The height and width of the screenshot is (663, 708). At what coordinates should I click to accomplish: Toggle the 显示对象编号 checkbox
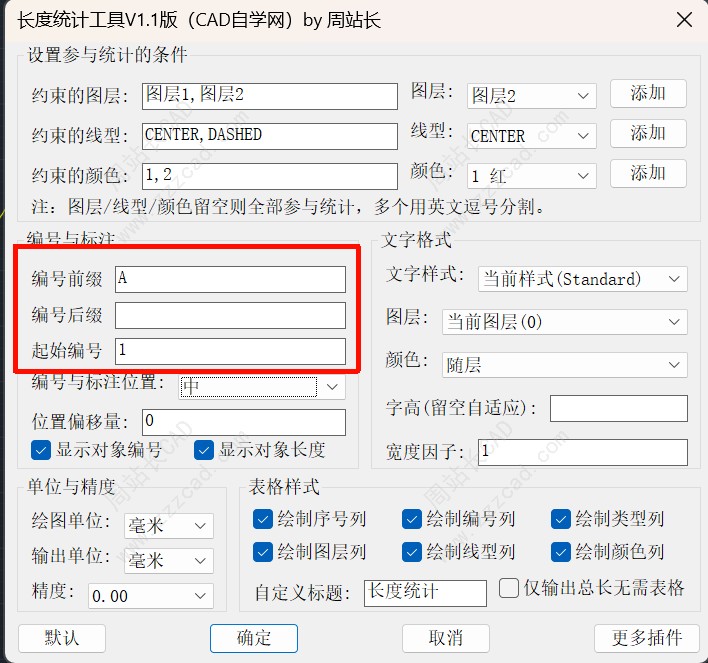point(41,450)
